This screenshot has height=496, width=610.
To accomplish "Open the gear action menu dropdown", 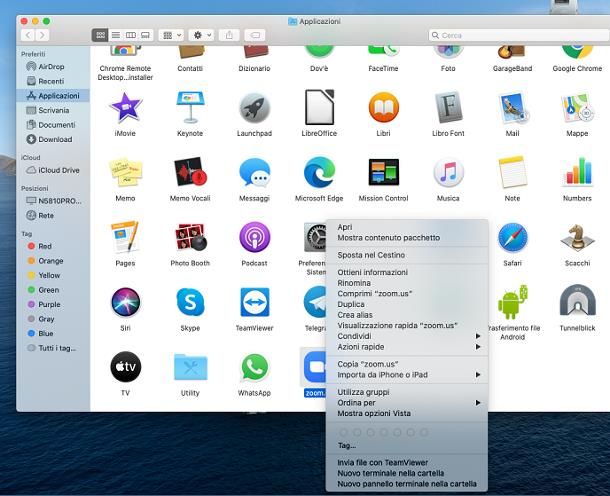I will [201, 35].
